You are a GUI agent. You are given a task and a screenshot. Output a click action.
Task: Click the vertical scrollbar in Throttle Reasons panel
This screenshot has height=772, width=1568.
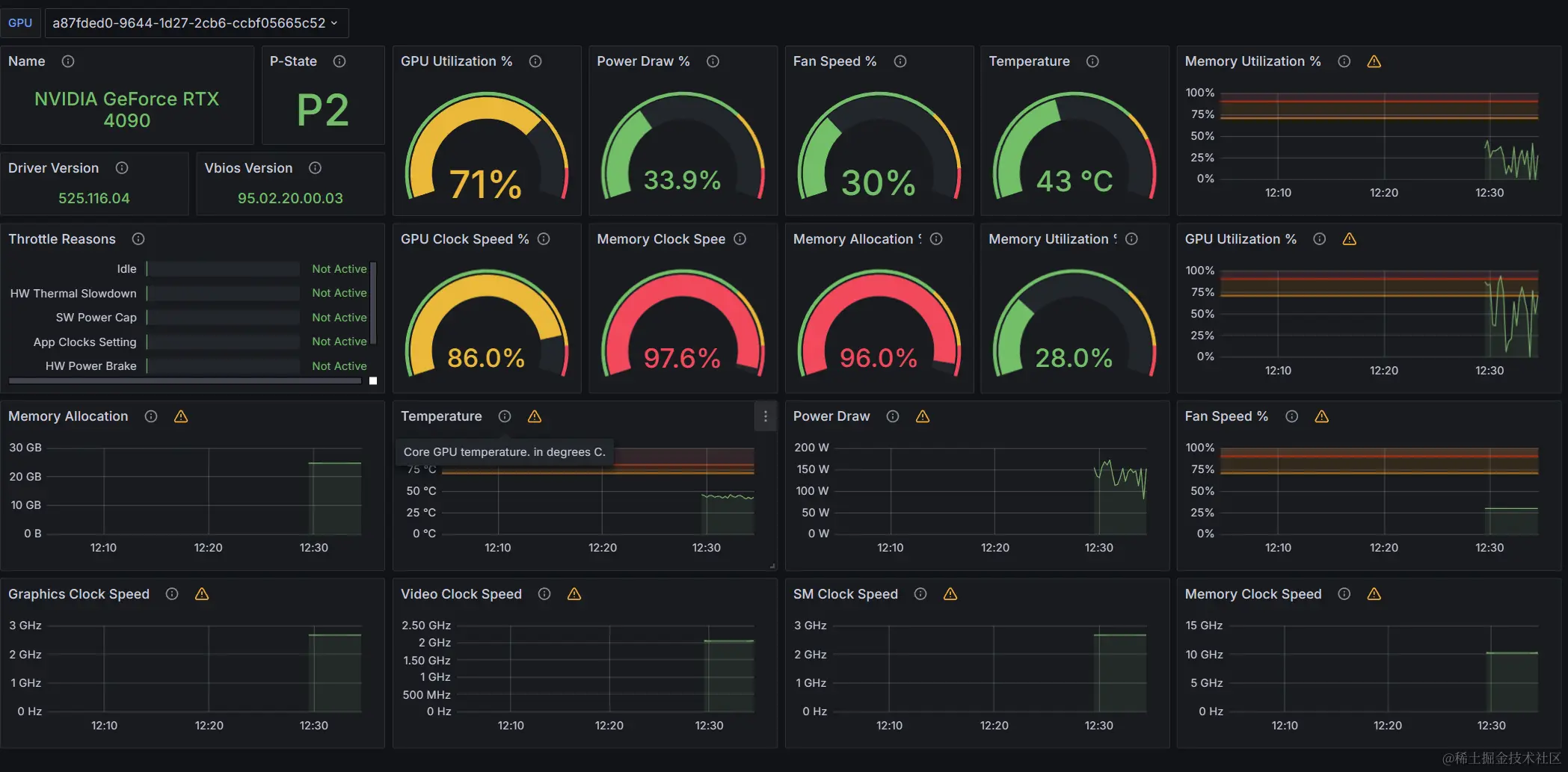[x=373, y=303]
